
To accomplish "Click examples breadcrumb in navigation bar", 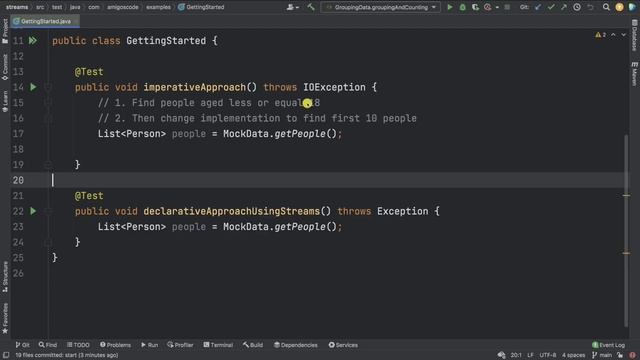I will (158, 7).
